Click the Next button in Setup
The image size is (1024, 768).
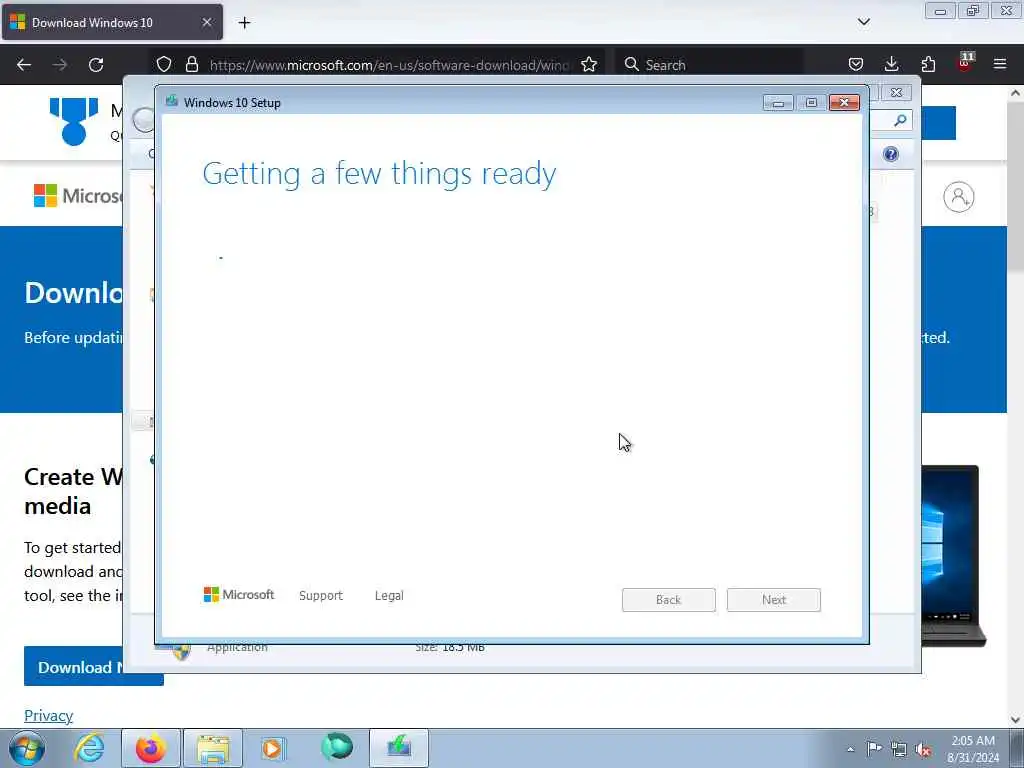(x=774, y=600)
